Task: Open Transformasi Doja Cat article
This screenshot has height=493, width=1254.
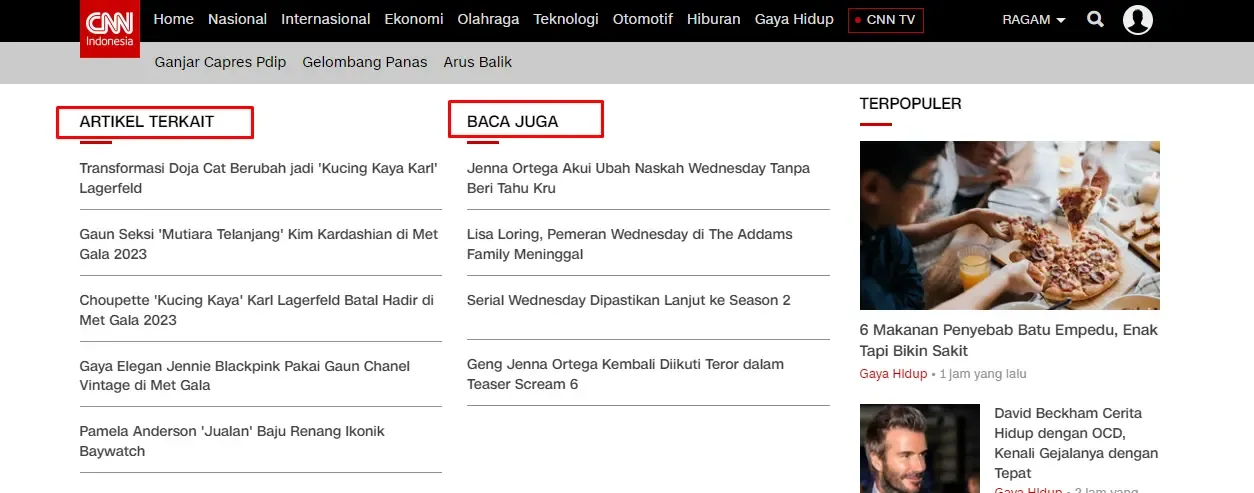Action: click(259, 178)
